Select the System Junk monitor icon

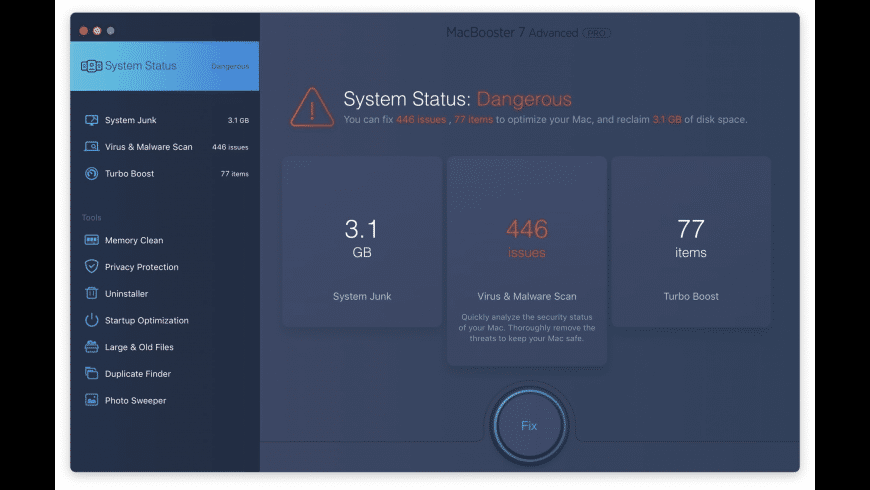[x=92, y=120]
